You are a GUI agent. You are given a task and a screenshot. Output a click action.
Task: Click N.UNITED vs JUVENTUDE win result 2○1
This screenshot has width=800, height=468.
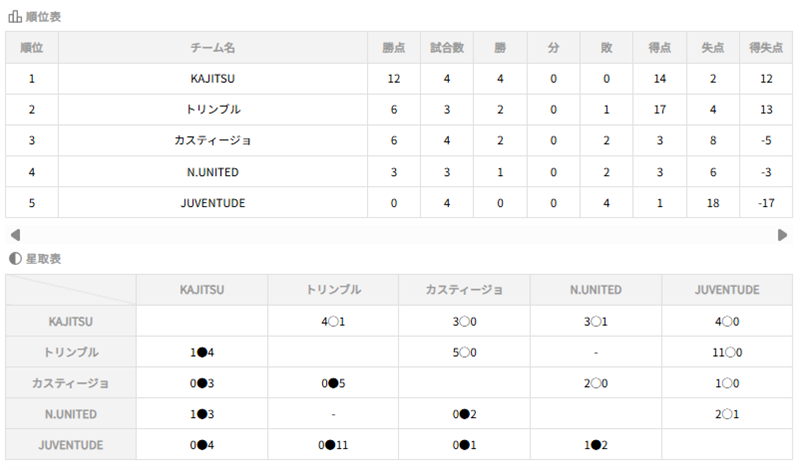(726, 413)
